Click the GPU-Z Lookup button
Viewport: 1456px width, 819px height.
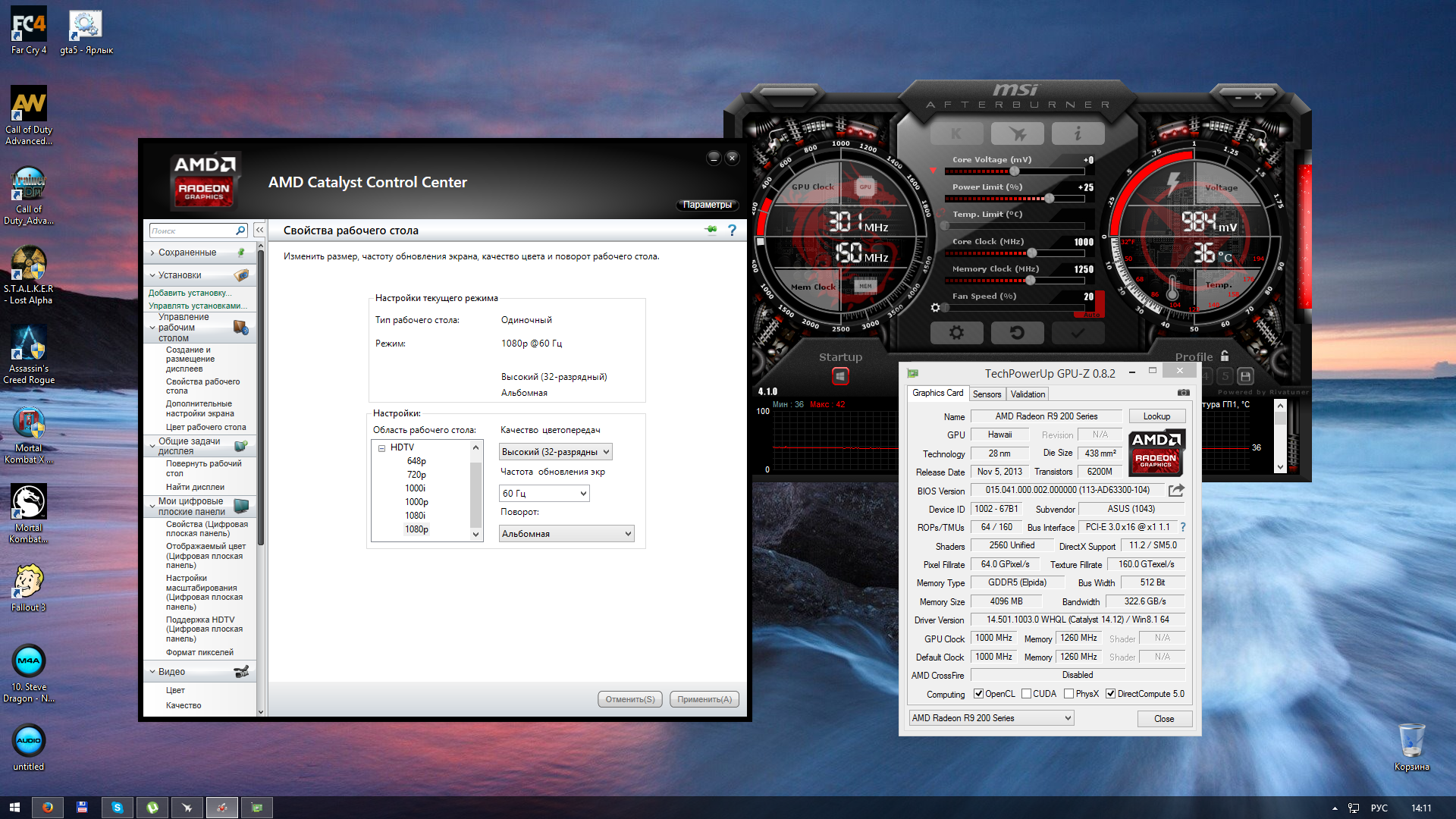point(1156,416)
